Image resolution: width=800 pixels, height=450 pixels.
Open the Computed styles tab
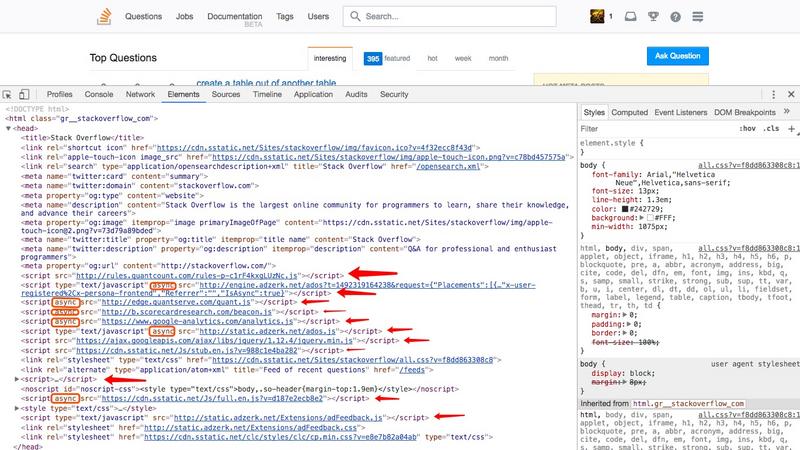[x=630, y=112]
